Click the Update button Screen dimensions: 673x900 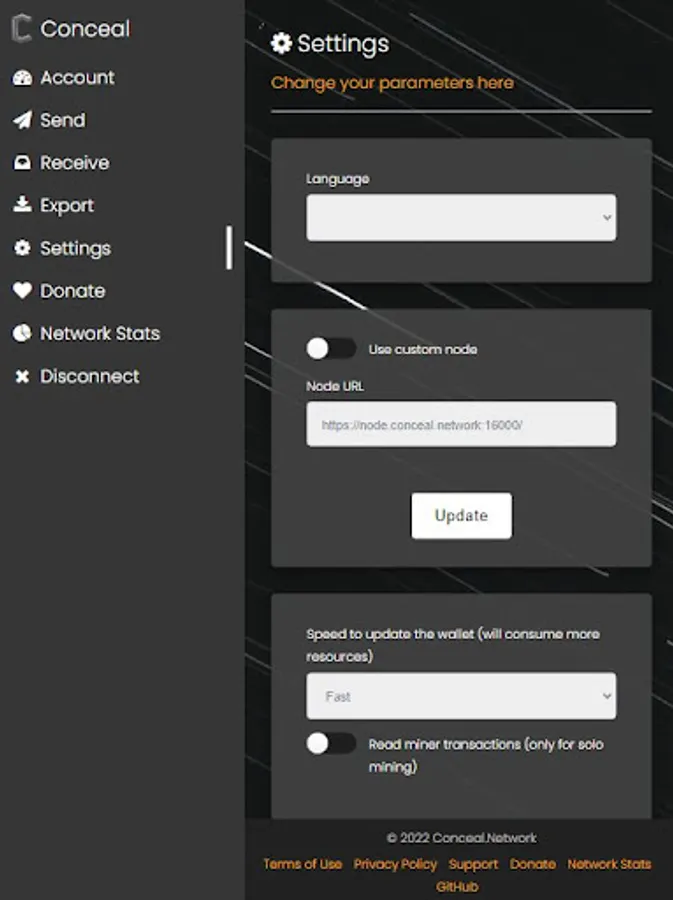point(461,515)
